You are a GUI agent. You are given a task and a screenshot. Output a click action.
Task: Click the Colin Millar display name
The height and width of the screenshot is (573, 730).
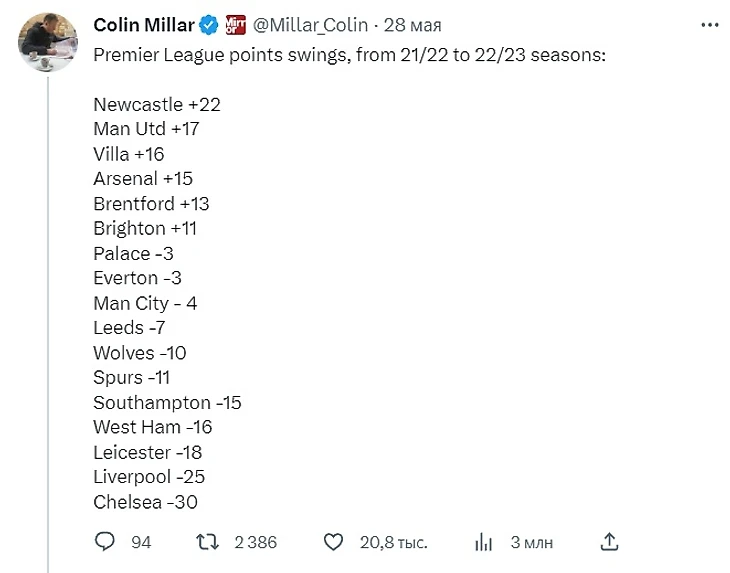point(143,25)
